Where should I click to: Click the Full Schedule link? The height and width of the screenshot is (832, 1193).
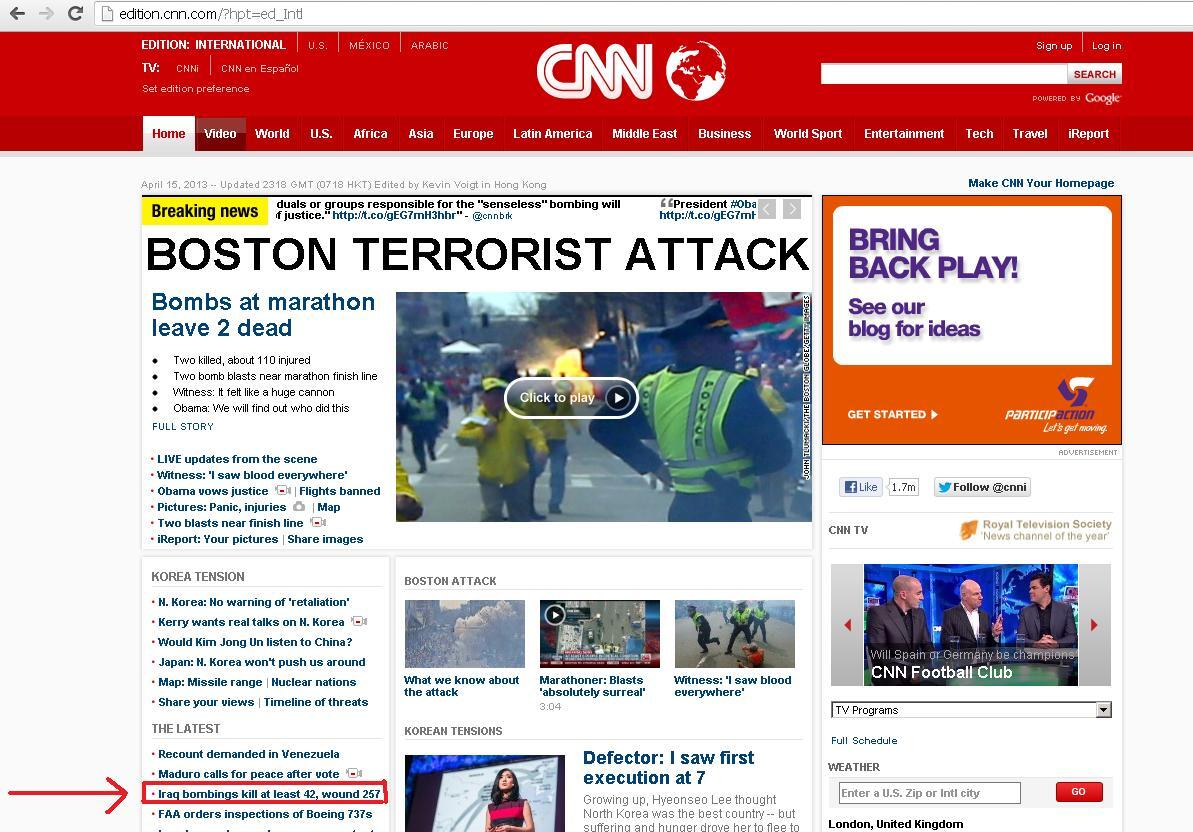click(864, 741)
